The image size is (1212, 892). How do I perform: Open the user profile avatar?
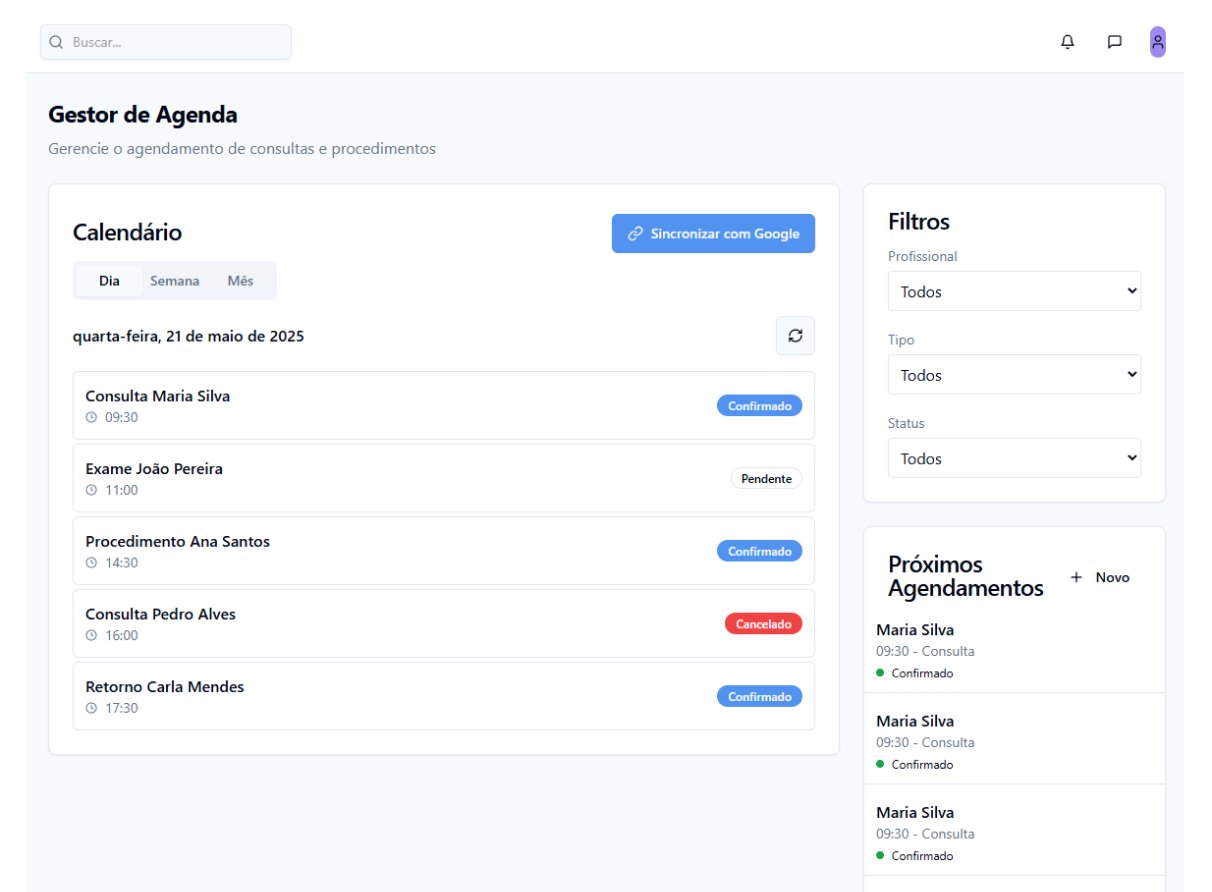click(1157, 42)
